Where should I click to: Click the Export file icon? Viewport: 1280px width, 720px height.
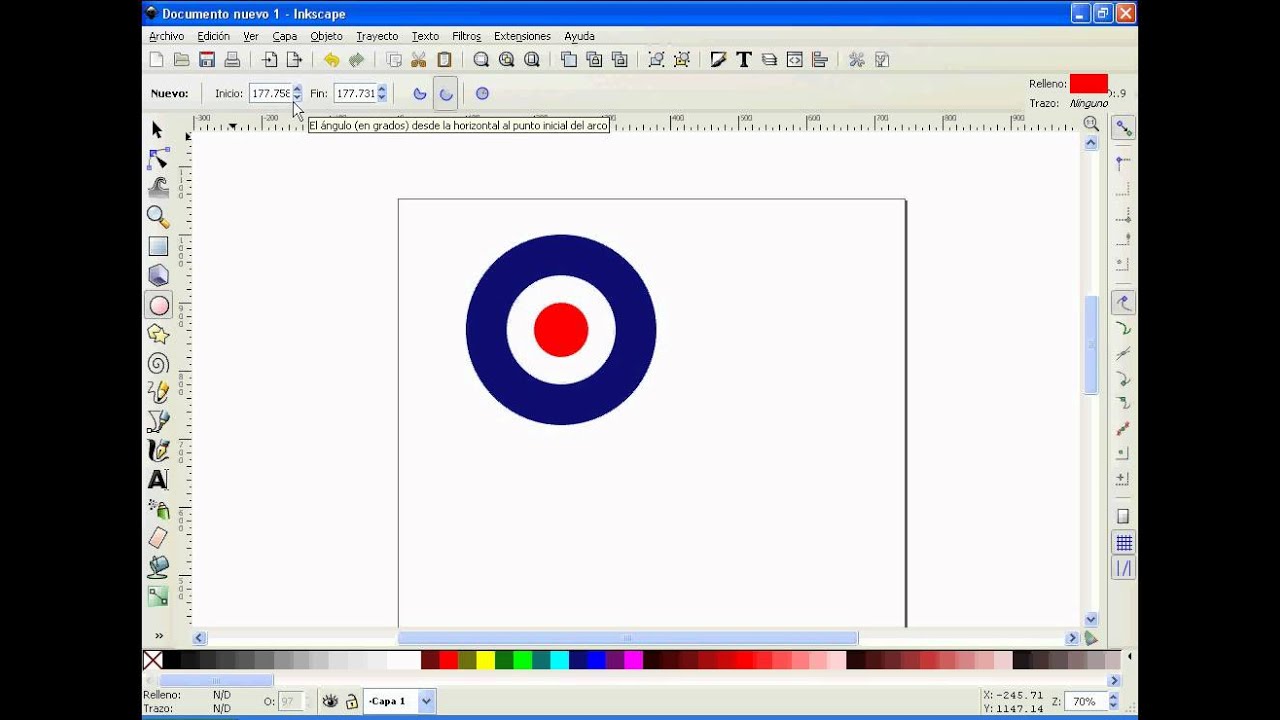[294, 60]
